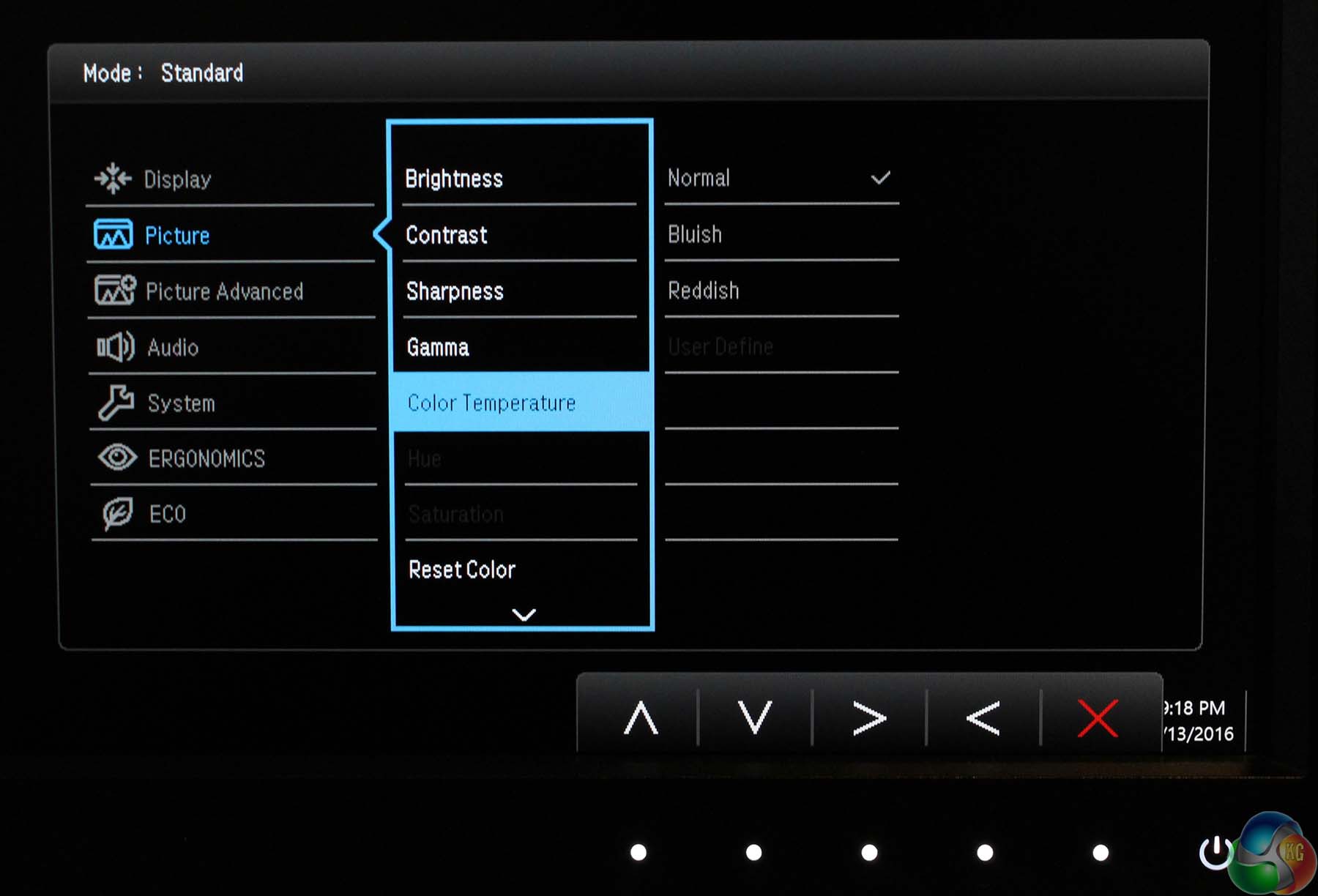The image size is (1318, 896).
Task: Click the Mode: Standard header text
Action: pyautogui.click(x=163, y=73)
